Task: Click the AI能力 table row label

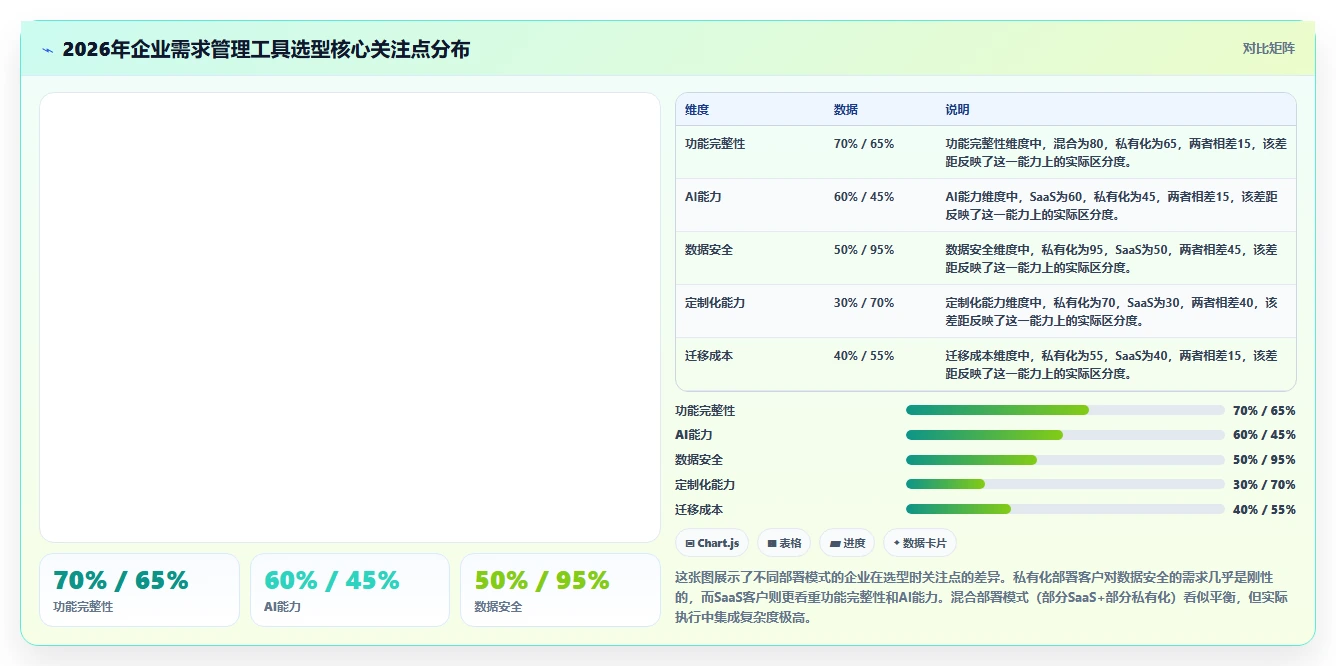Action: (x=703, y=197)
